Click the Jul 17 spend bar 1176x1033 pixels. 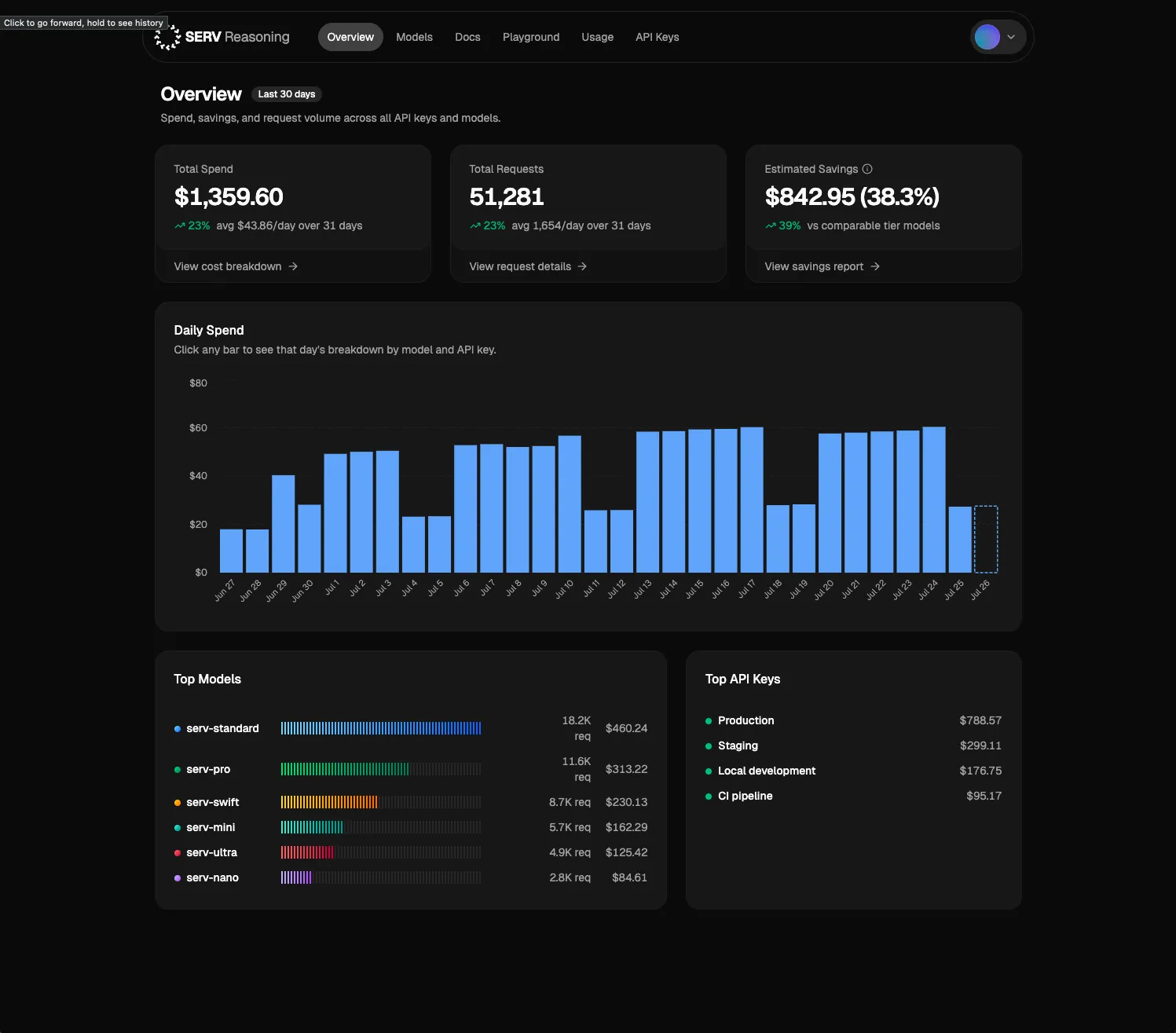click(x=752, y=500)
